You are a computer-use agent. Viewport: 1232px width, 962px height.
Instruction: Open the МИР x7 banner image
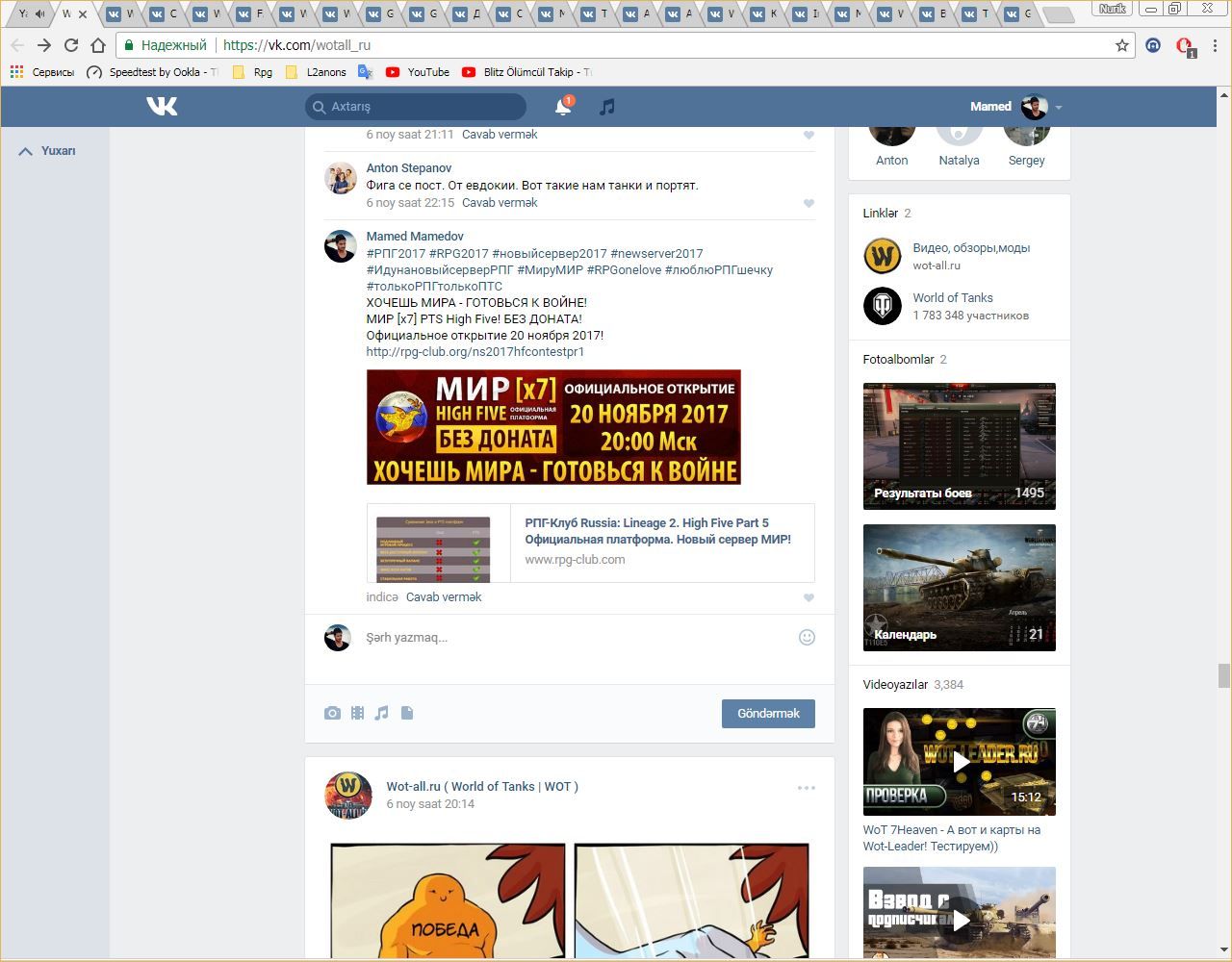click(x=553, y=427)
